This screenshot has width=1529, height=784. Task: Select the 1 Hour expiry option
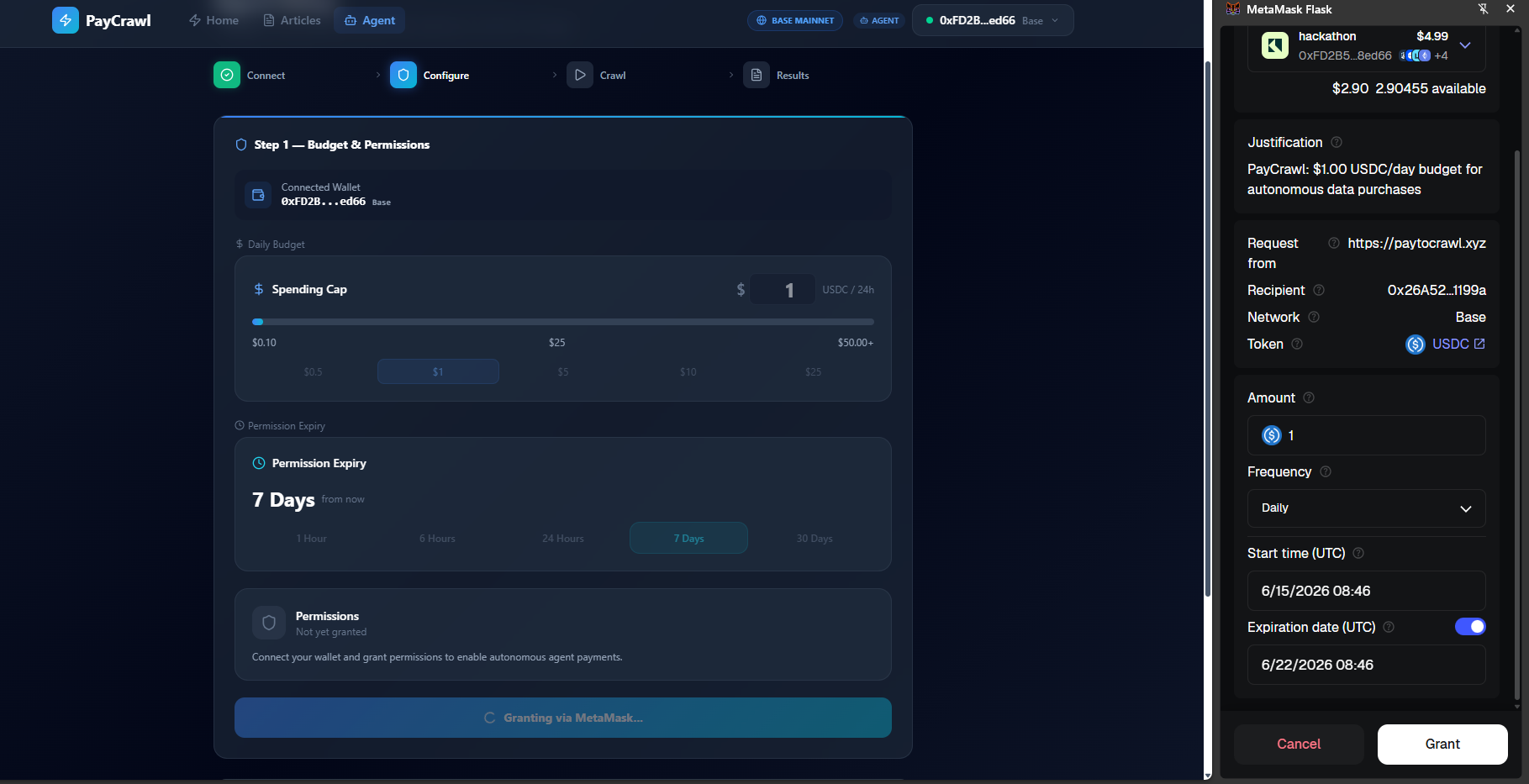point(311,538)
